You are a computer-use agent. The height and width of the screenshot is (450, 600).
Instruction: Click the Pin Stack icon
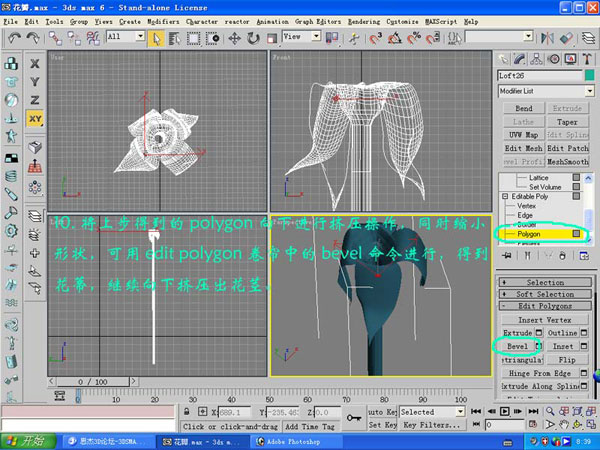tap(507, 255)
